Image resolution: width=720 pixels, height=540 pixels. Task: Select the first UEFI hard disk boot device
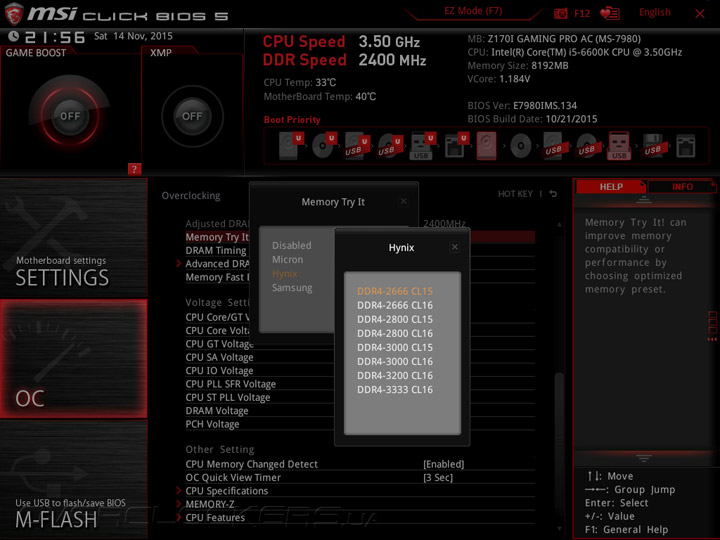[x=292, y=146]
